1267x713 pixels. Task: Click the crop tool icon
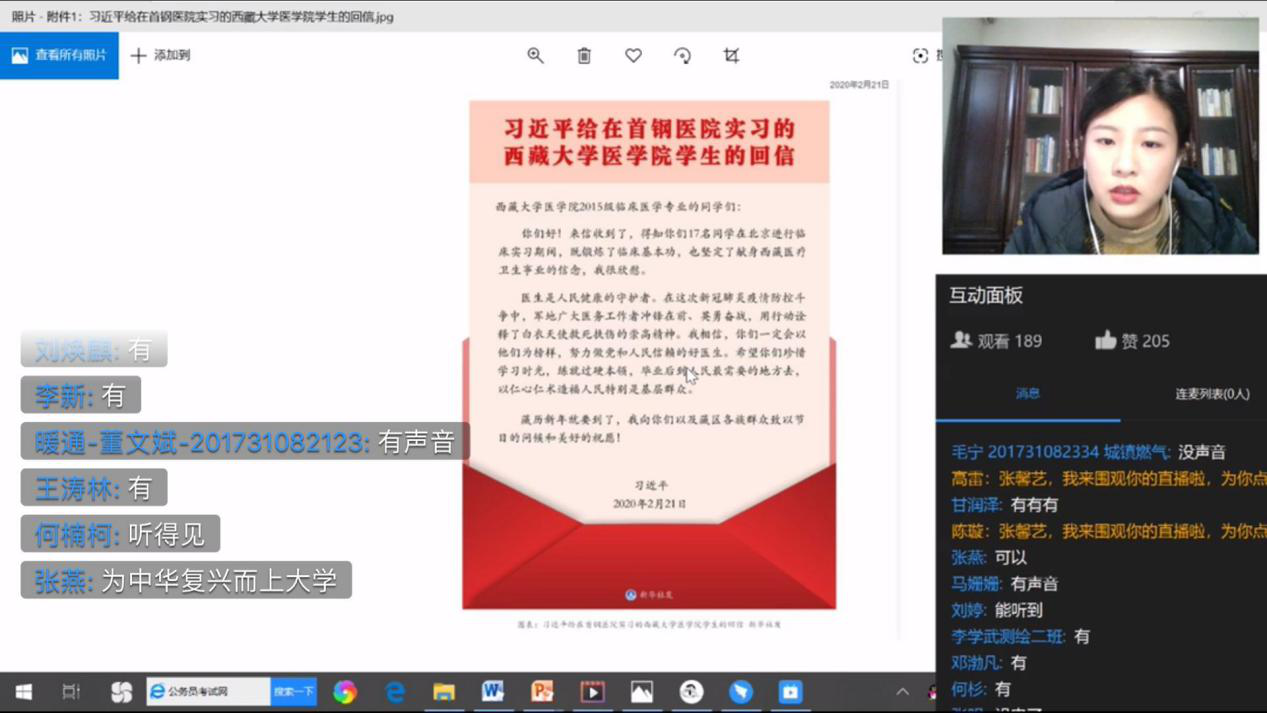(x=731, y=56)
